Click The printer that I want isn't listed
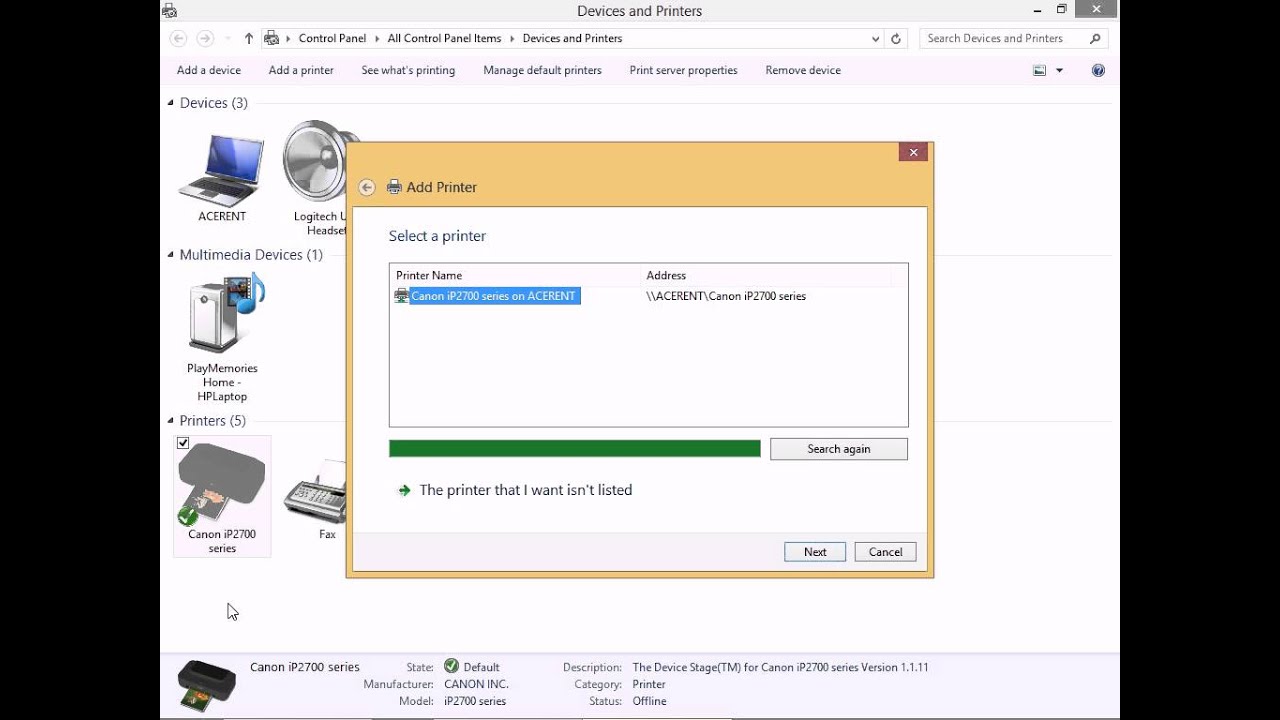 (526, 490)
